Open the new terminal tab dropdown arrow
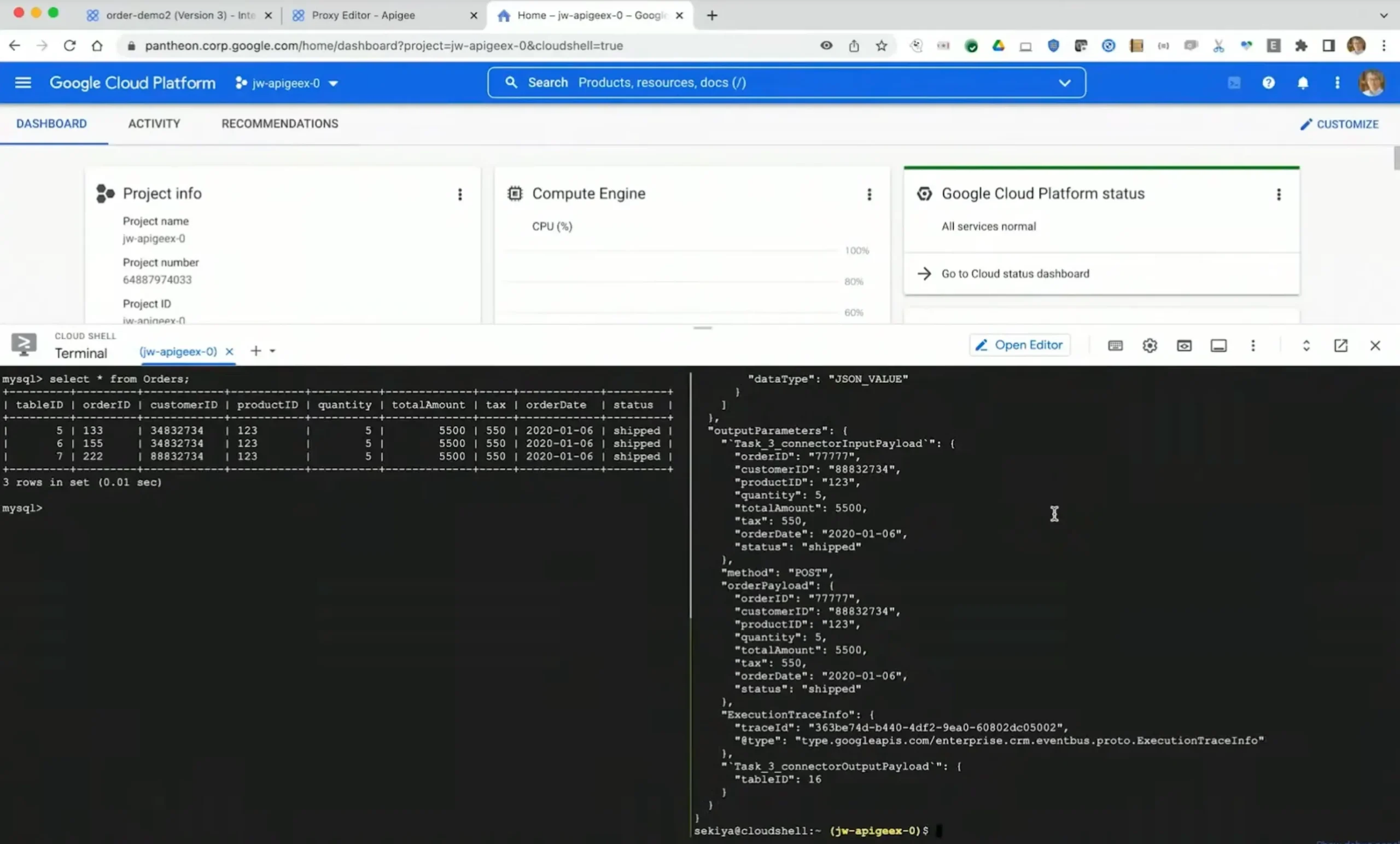The width and height of the screenshot is (1400, 844). coord(273,351)
